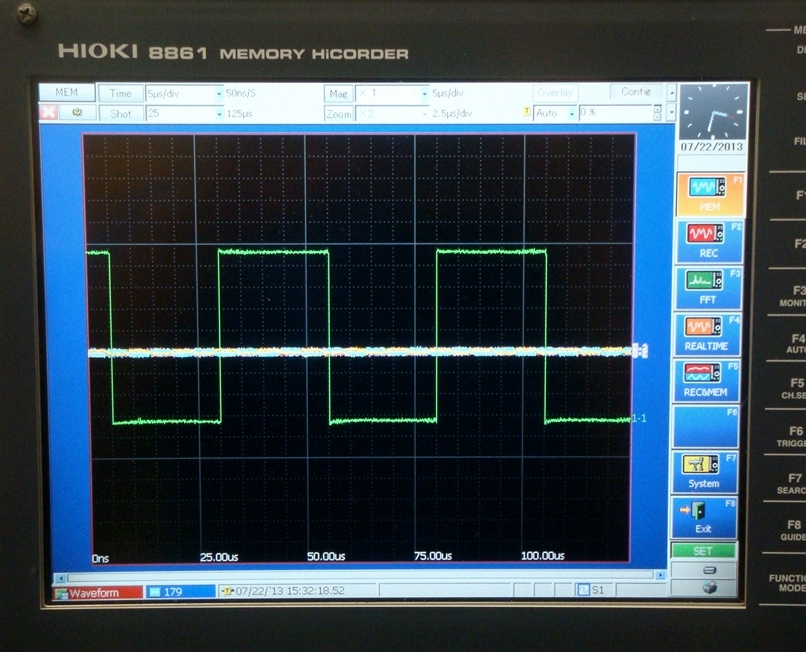Click the pre-trigger 0 % input field
806x652 pixels.
pos(616,112)
